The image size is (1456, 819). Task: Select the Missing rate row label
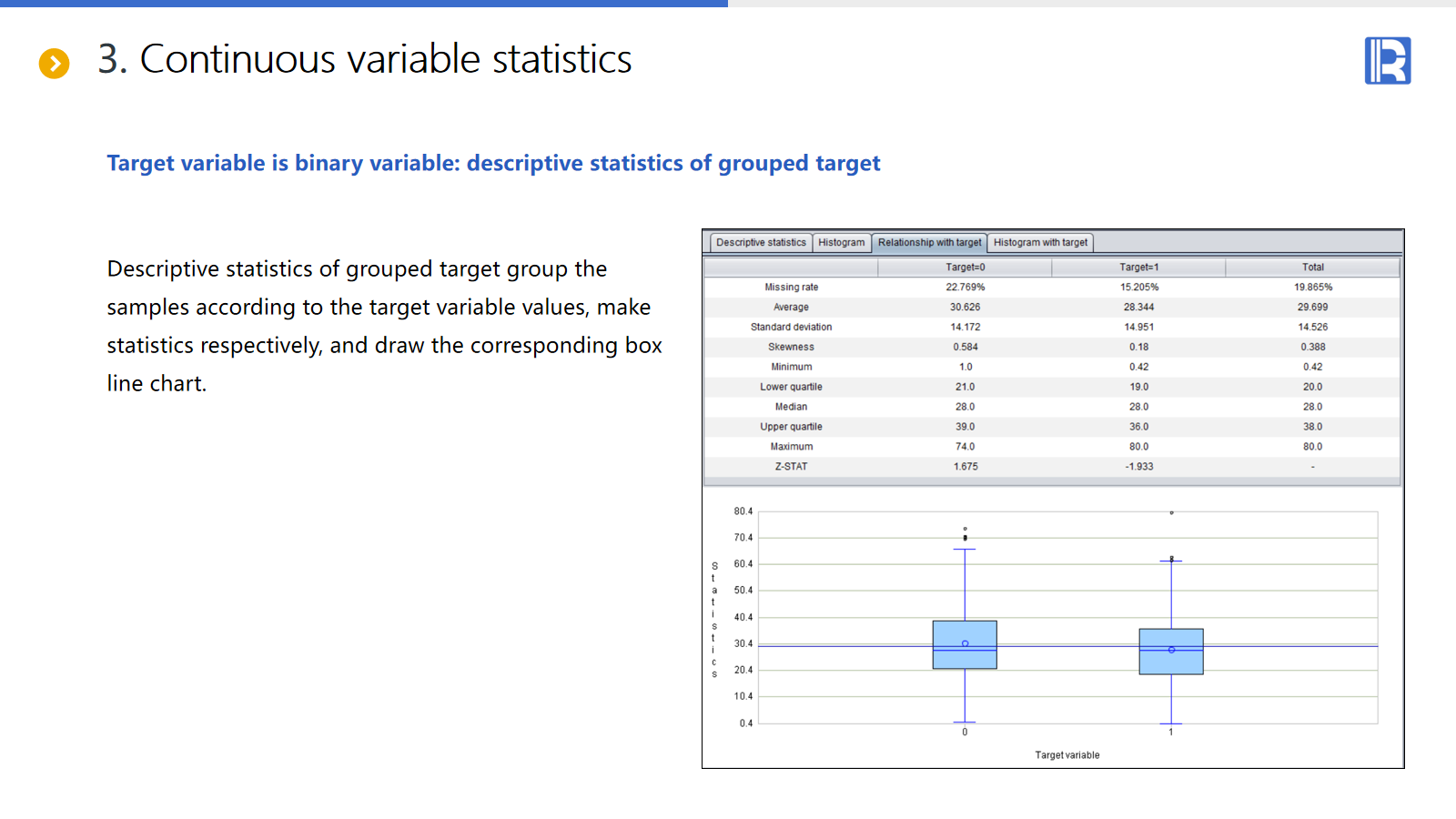(x=791, y=288)
